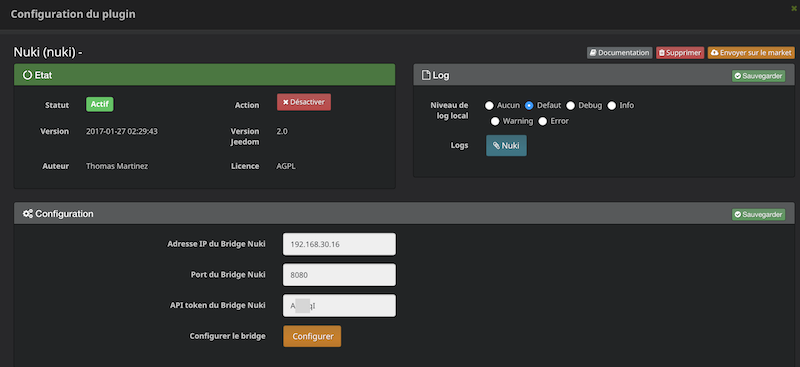This screenshot has height=367, width=800.
Task: Click the green Actif status badge
Action: point(99,104)
